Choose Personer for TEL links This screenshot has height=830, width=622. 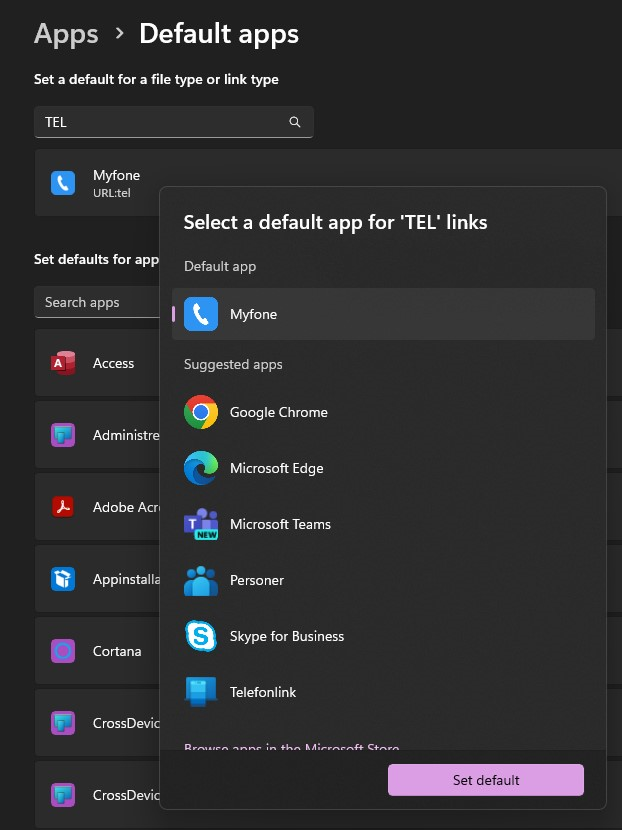click(x=383, y=581)
